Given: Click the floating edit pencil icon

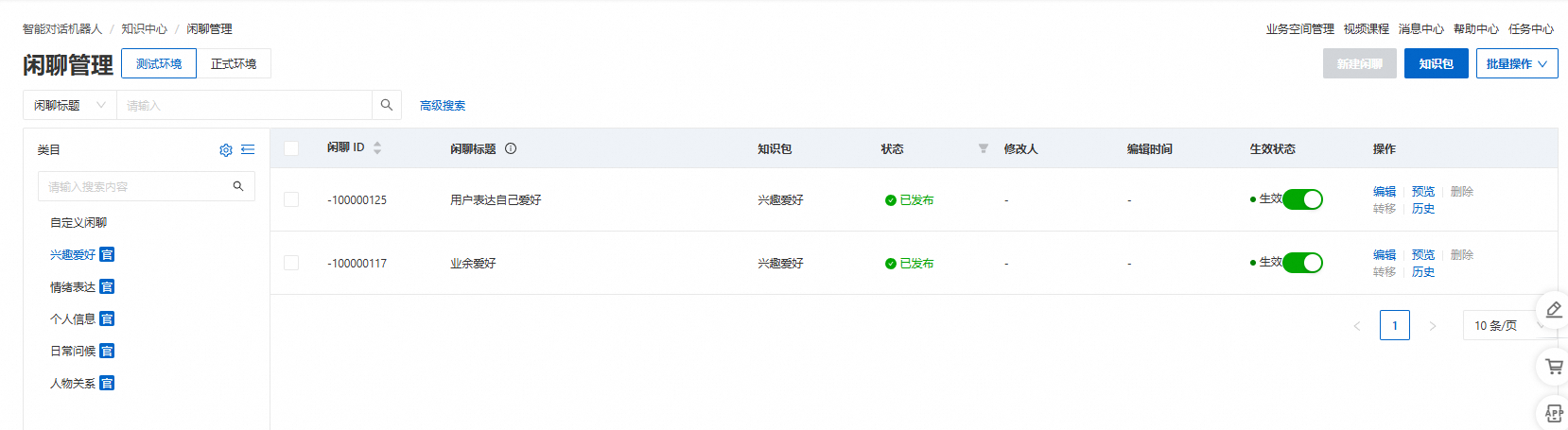Looking at the screenshot, I should [x=1554, y=310].
